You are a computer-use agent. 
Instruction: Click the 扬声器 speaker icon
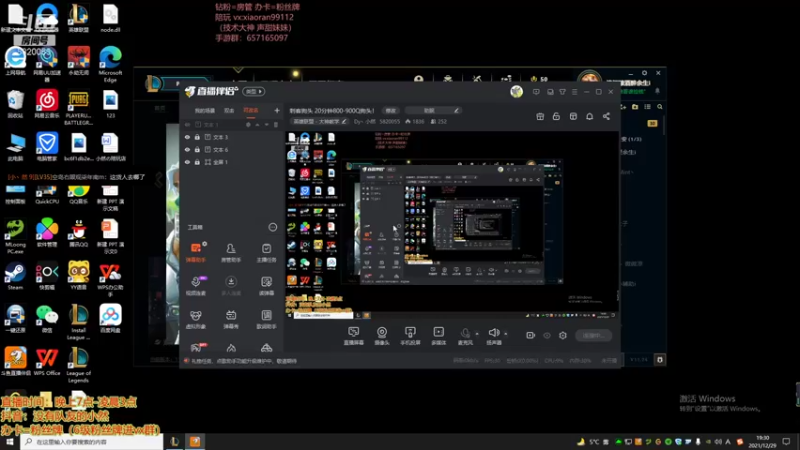click(493, 333)
